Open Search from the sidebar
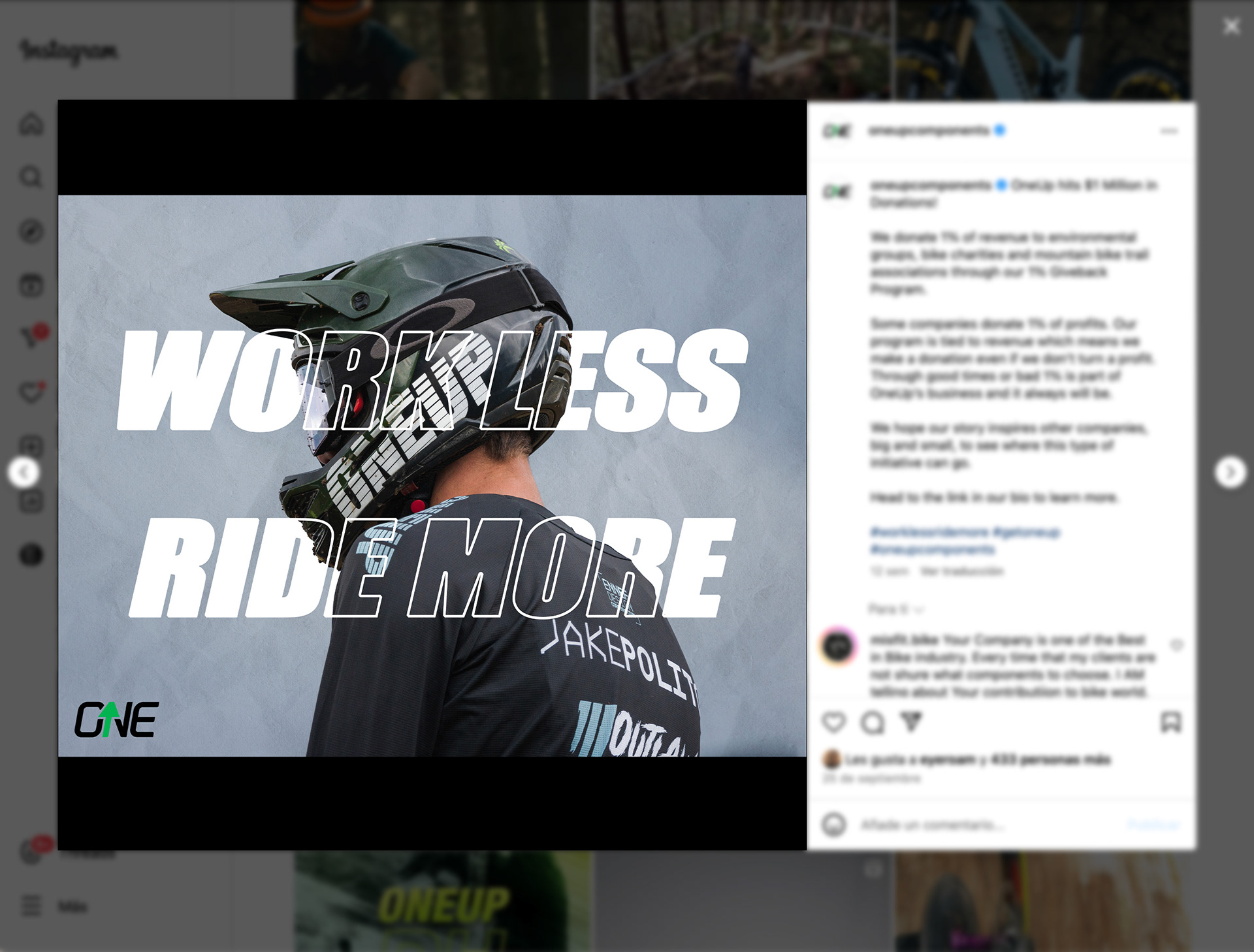Viewport: 1254px width, 952px height. 31,177
